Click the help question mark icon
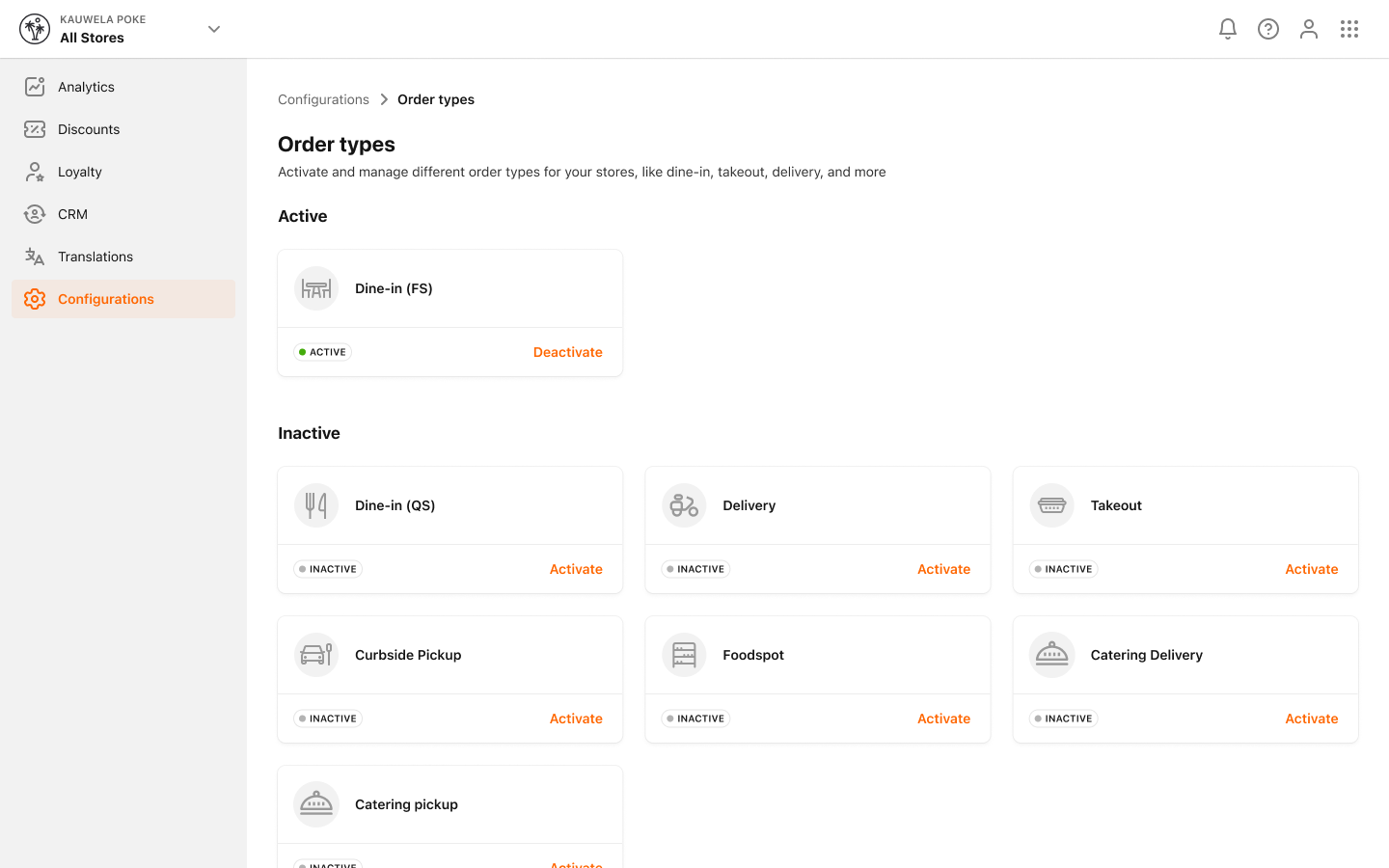Screen dimensions: 1389x868 coord(1267,29)
